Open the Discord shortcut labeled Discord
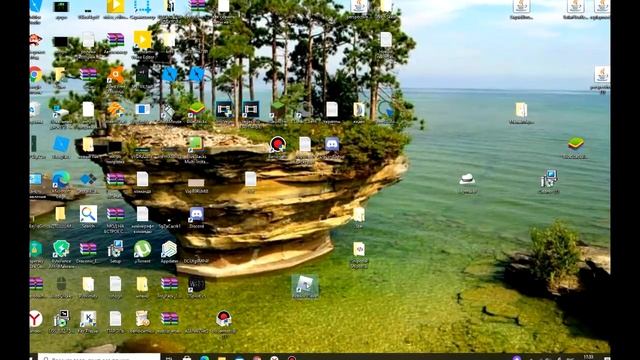This screenshot has width=640, height=360. coord(196,214)
